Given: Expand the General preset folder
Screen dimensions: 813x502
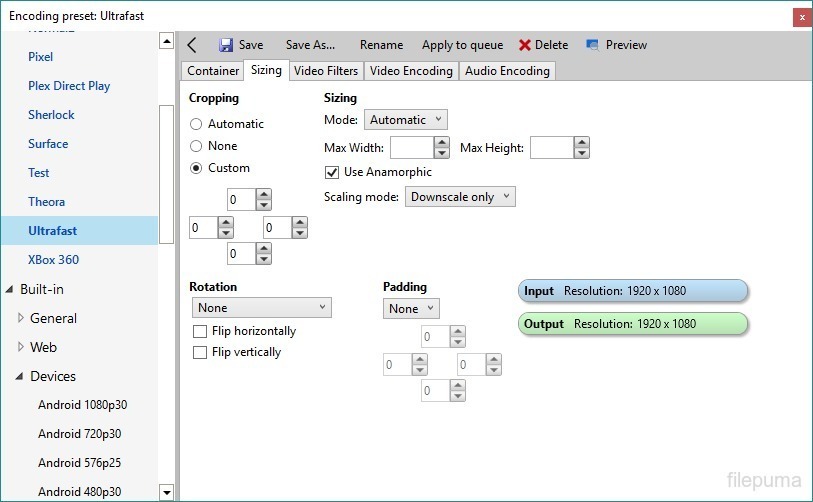Looking at the screenshot, I should (22, 319).
